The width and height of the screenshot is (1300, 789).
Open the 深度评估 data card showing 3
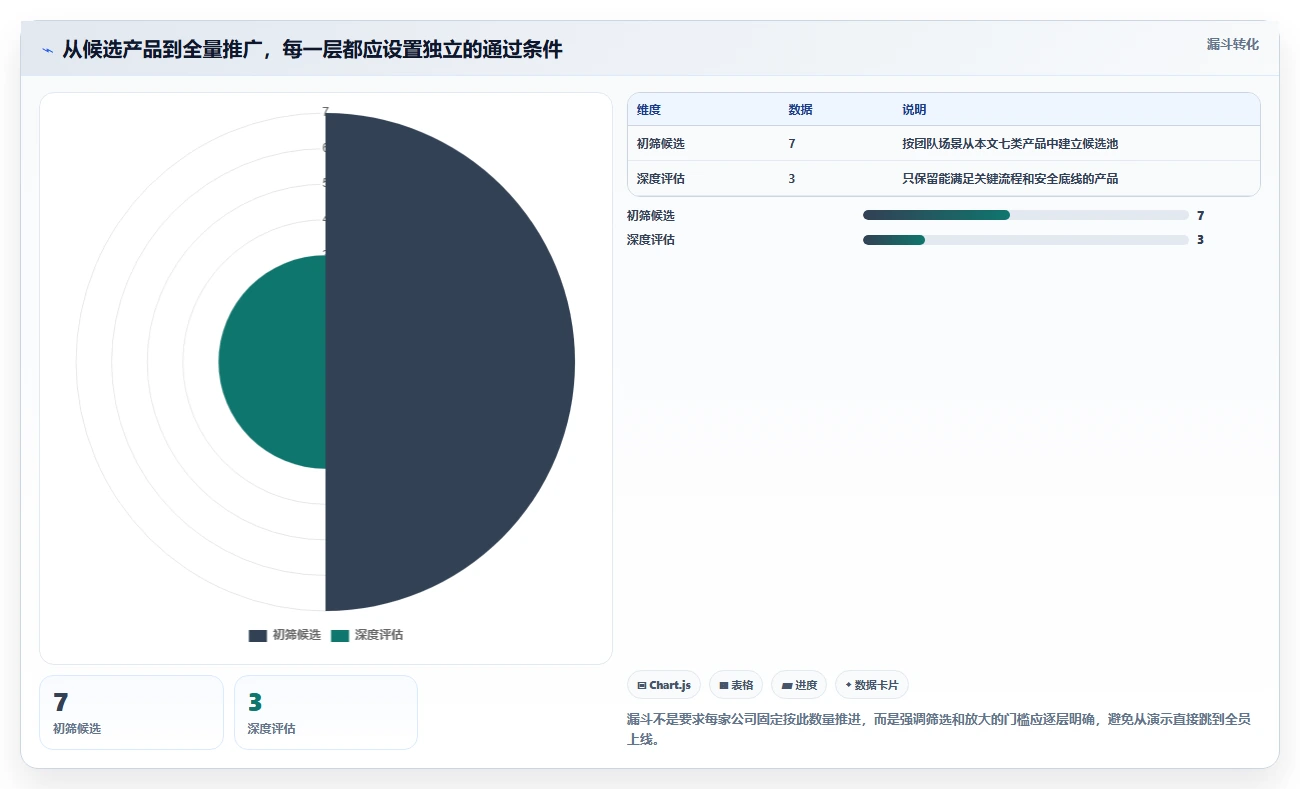coord(326,712)
